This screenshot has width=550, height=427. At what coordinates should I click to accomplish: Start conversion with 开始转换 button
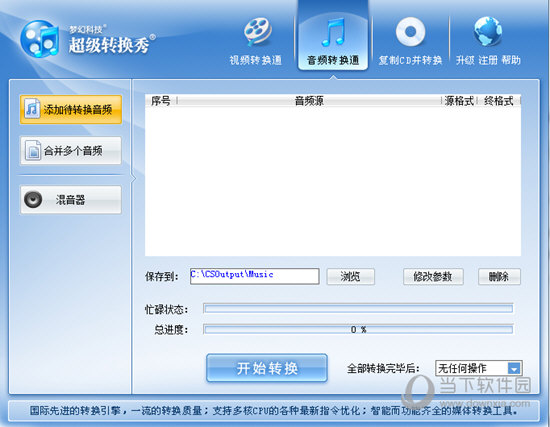(267, 368)
